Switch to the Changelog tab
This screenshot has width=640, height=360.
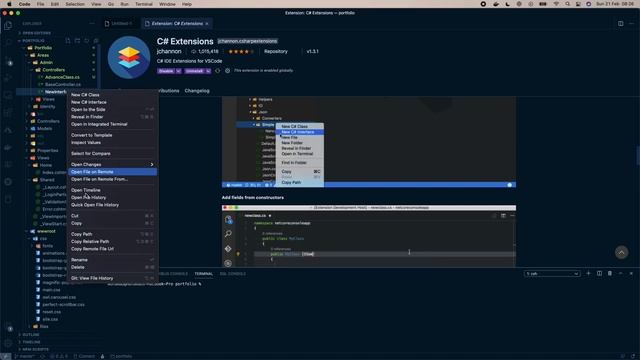click(197, 91)
